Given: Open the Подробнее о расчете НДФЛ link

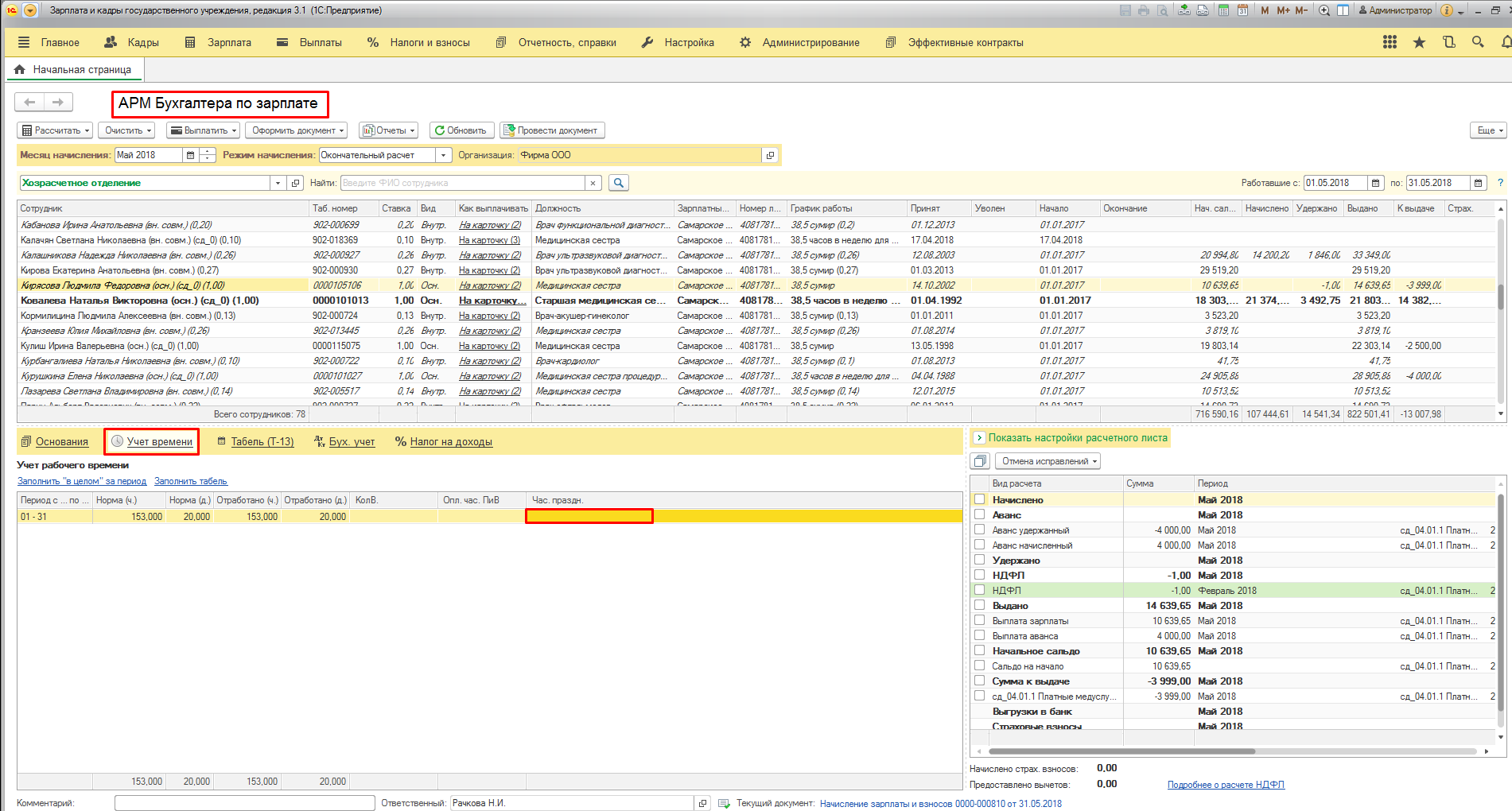Looking at the screenshot, I should [x=1225, y=785].
